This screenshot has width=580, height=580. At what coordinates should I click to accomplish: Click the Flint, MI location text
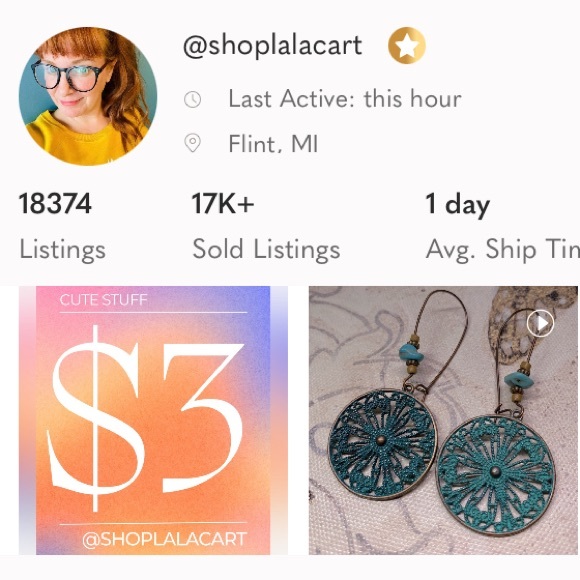click(273, 144)
